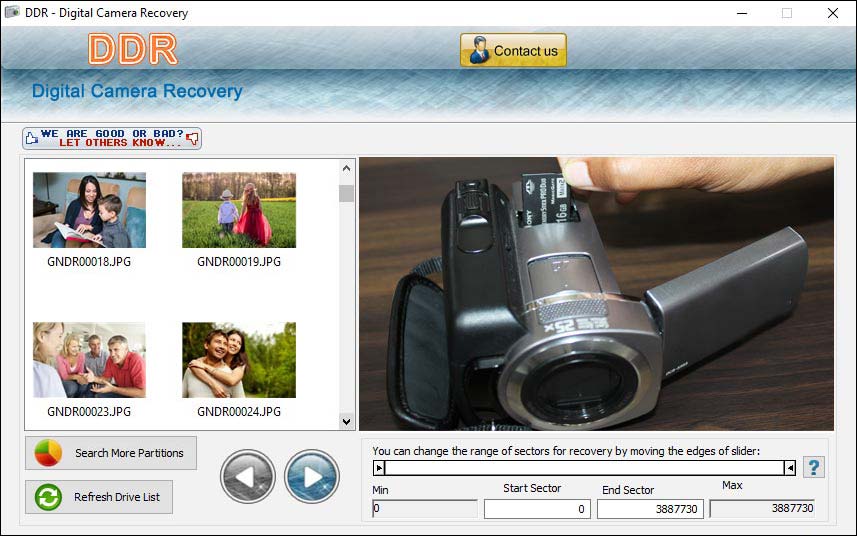Click the Min value field
857x536 pixels.
425,509
